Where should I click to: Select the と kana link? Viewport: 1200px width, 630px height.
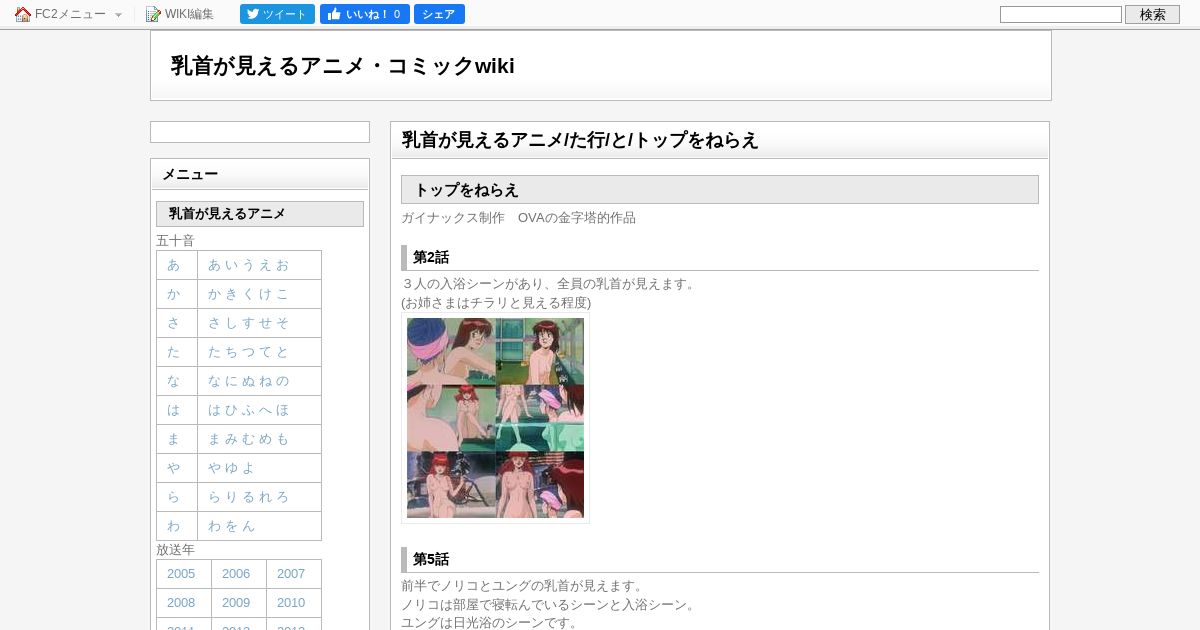tap(282, 352)
